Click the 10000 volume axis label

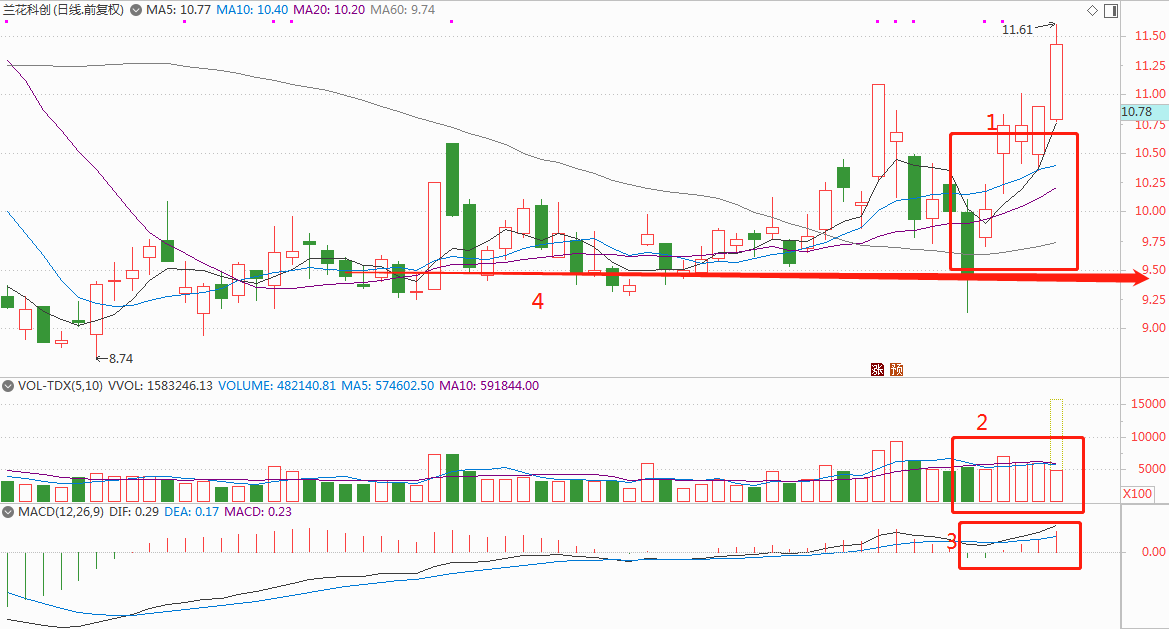click(1148, 437)
